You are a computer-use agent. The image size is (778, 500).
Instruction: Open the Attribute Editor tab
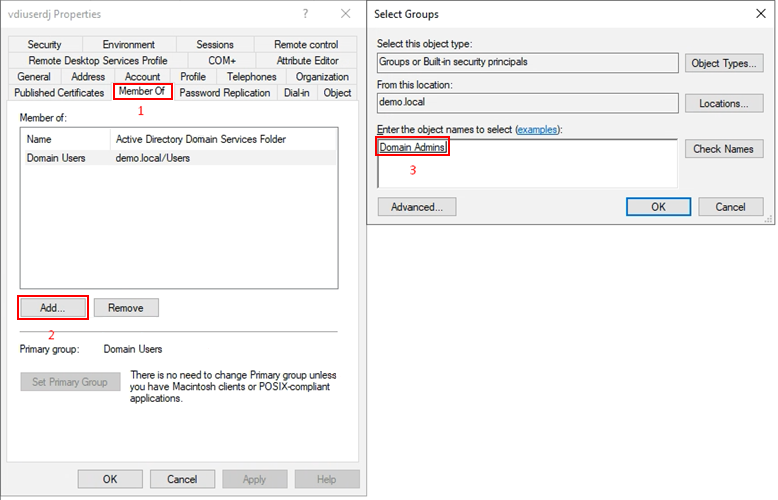(307, 61)
